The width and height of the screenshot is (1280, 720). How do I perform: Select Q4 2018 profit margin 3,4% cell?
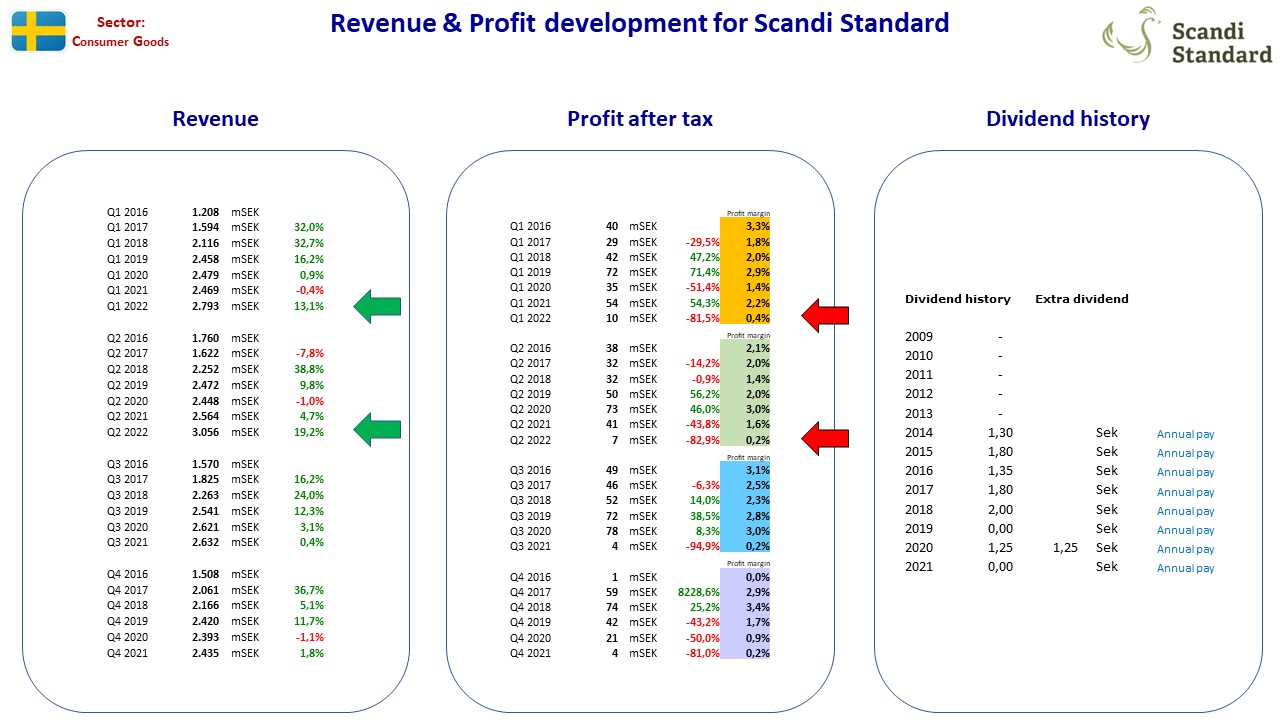coord(745,608)
